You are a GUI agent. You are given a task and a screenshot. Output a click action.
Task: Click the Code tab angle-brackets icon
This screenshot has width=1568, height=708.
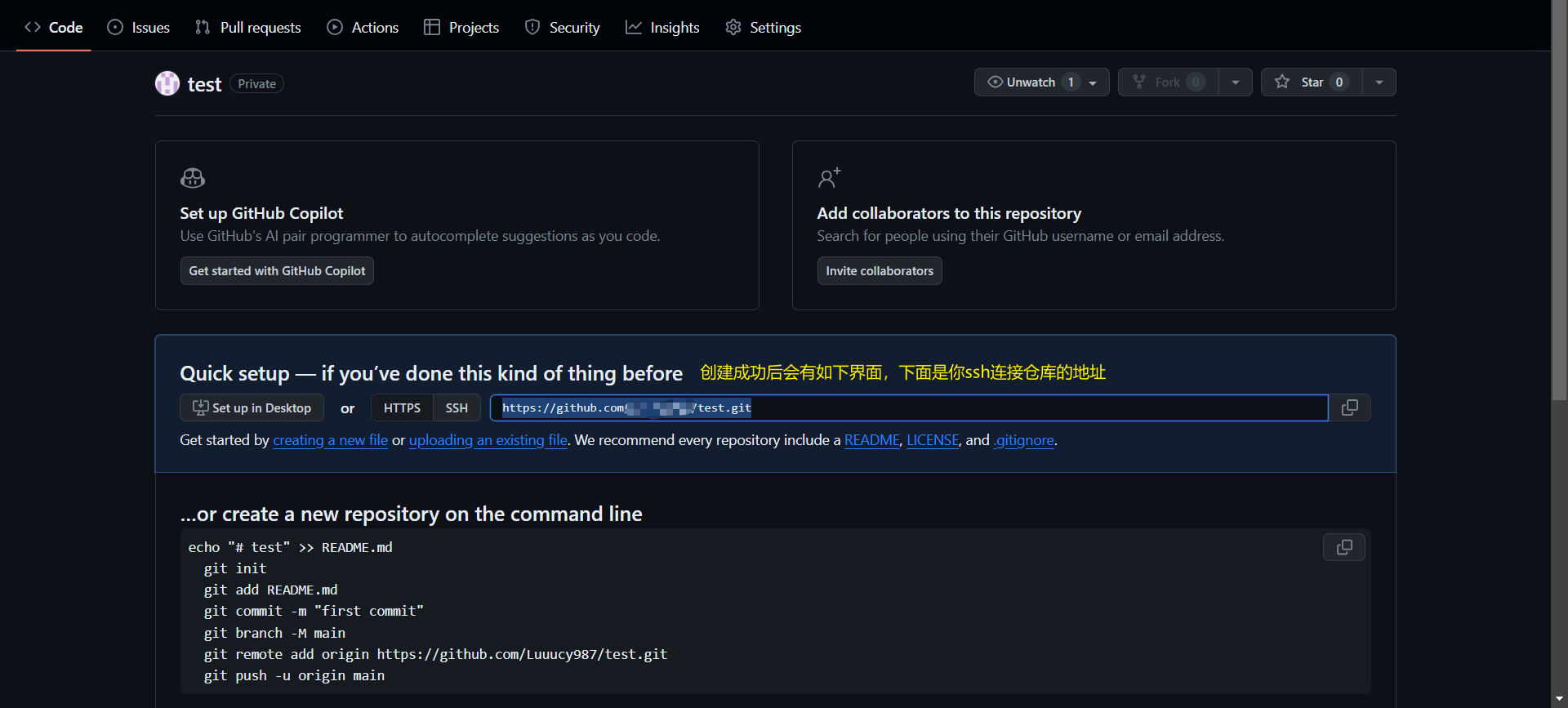pos(33,27)
